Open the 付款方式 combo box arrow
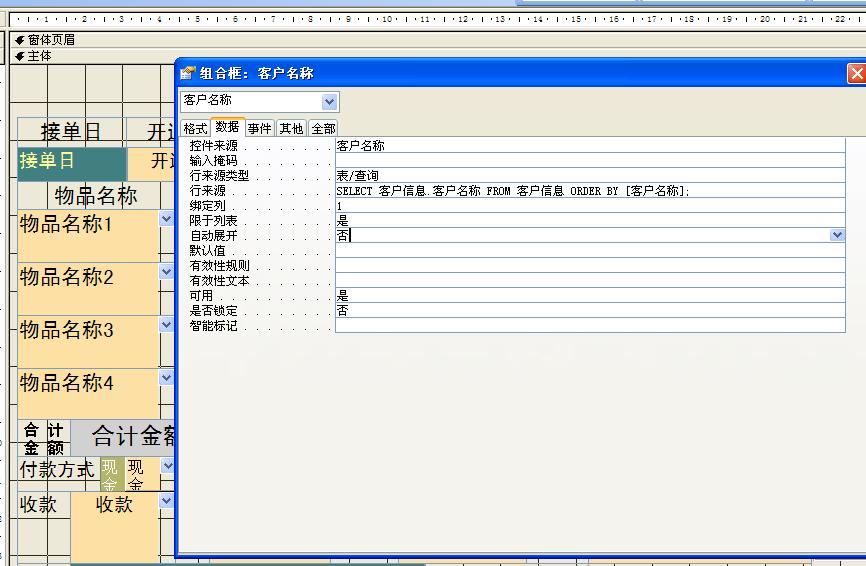Viewport: 866px width, 566px height. pos(167,466)
